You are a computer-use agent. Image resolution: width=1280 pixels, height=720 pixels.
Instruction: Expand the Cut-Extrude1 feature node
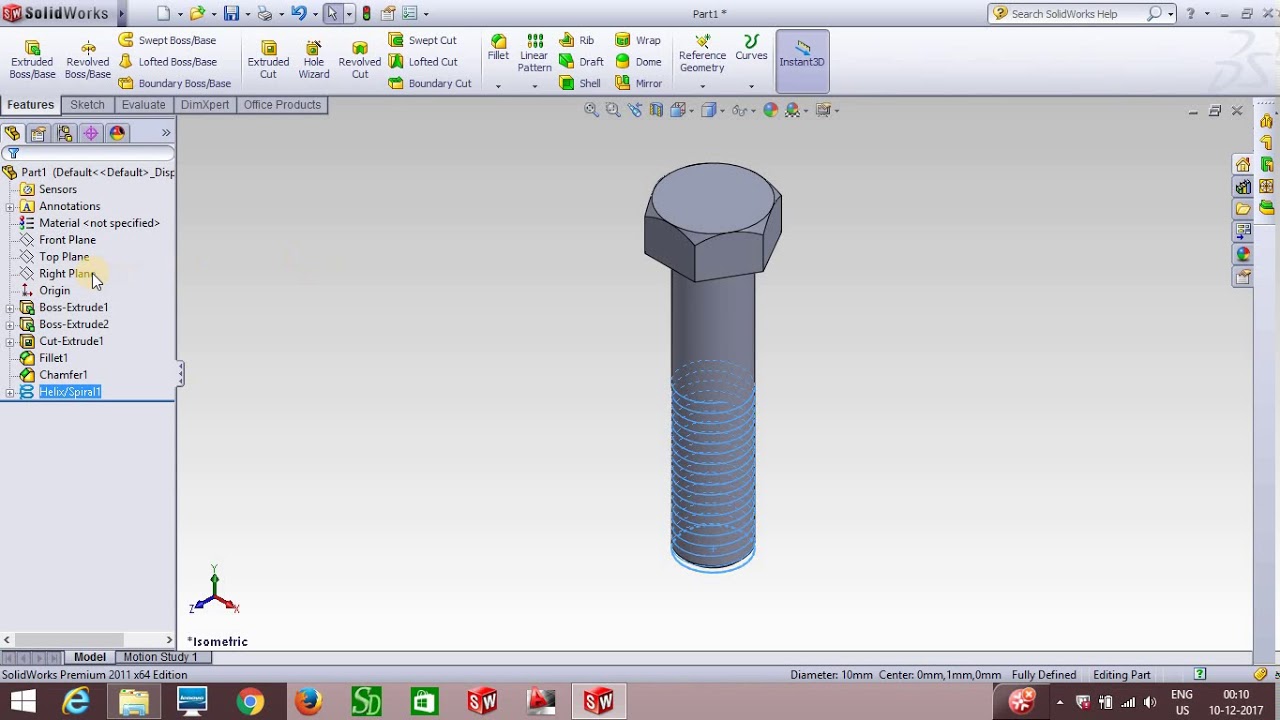(10, 342)
